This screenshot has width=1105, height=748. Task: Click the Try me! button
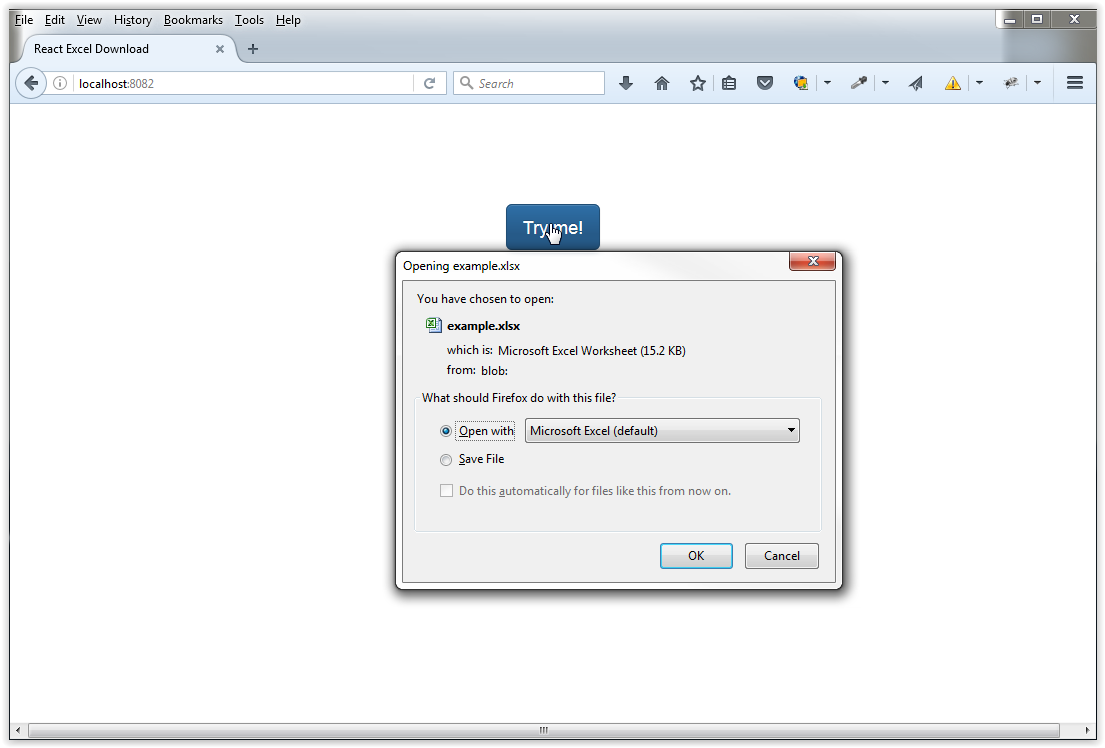point(552,227)
